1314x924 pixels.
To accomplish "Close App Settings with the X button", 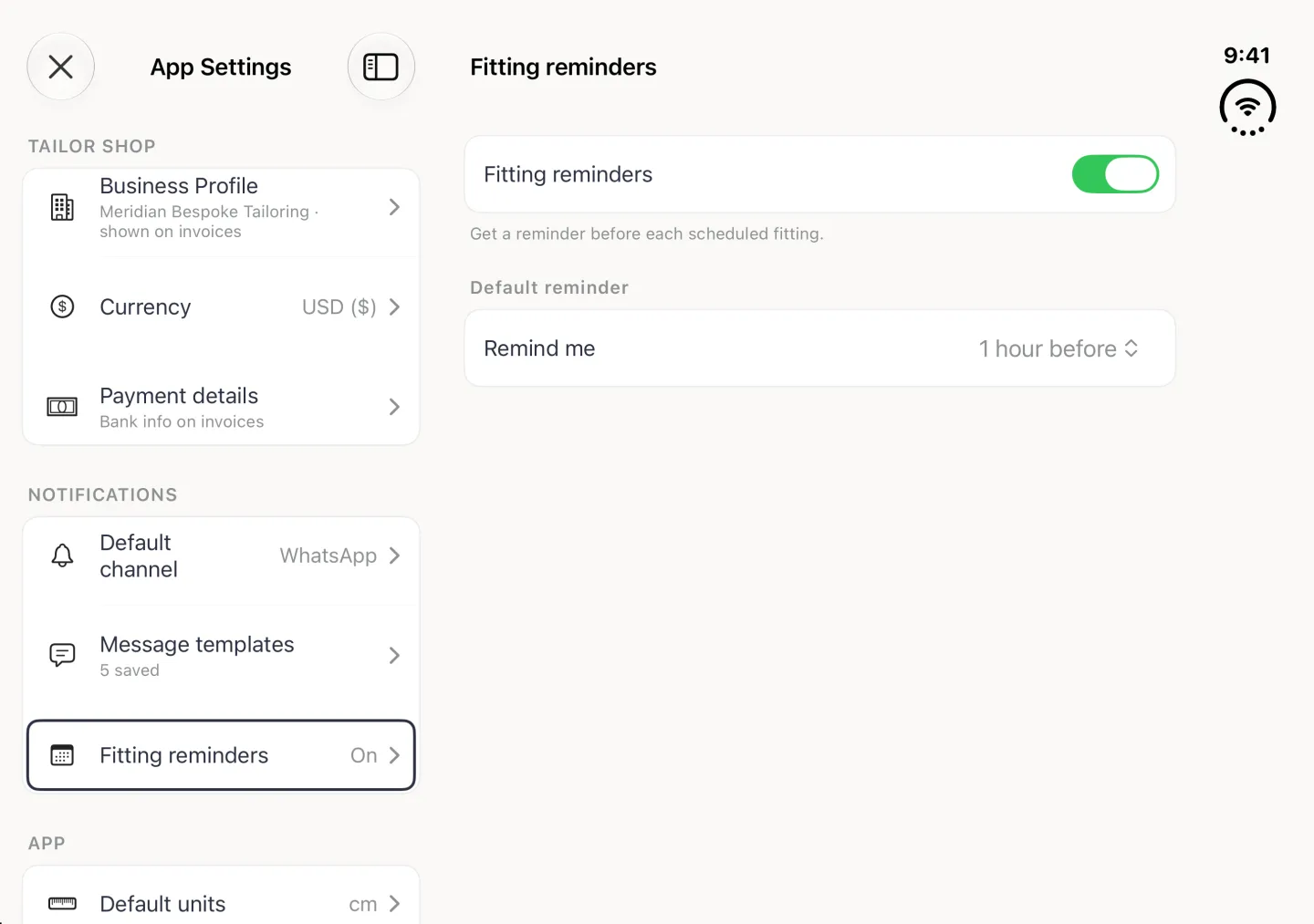I will [x=61, y=67].
